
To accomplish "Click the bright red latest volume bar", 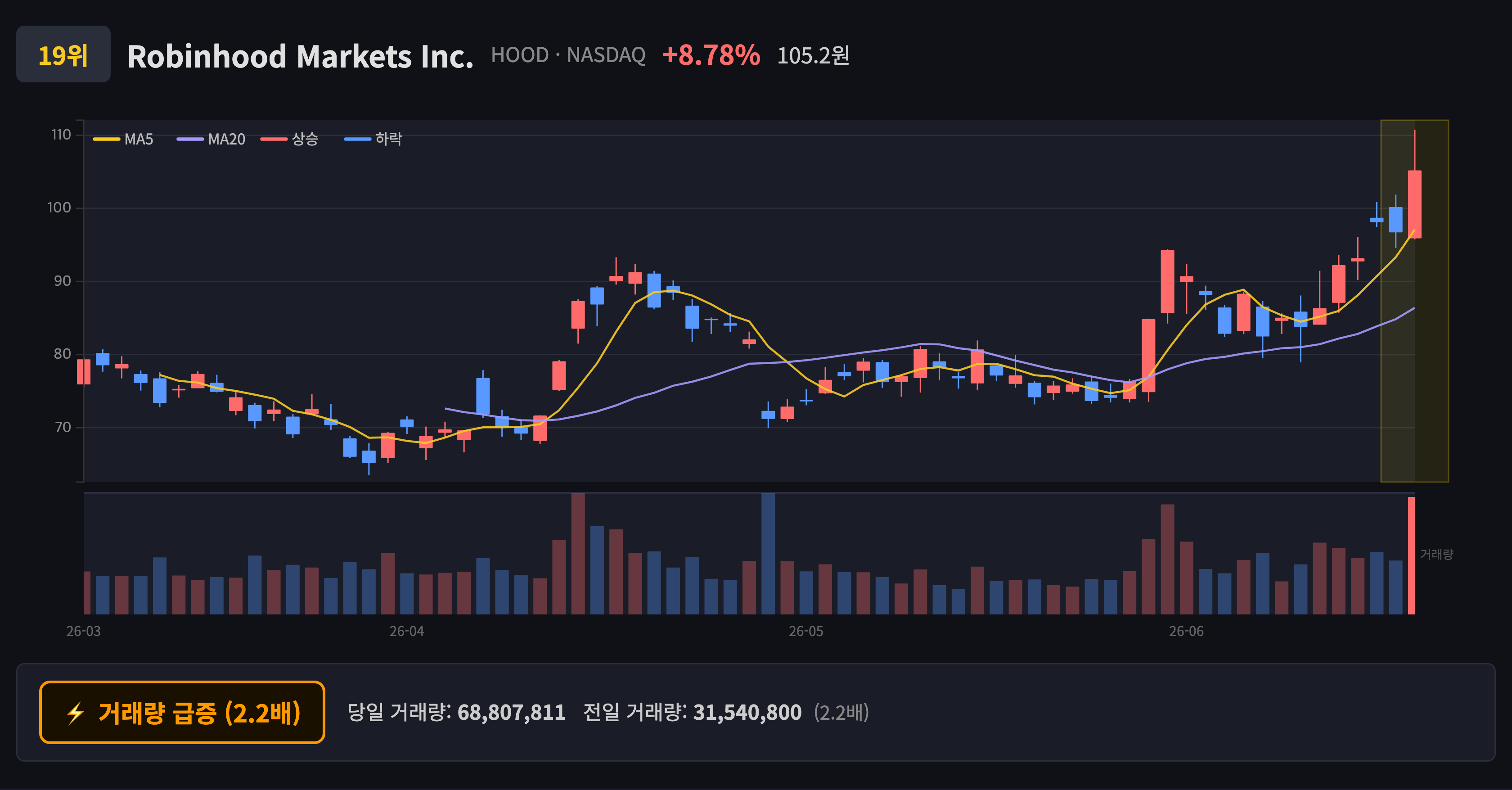I will tap(1411, 556).
